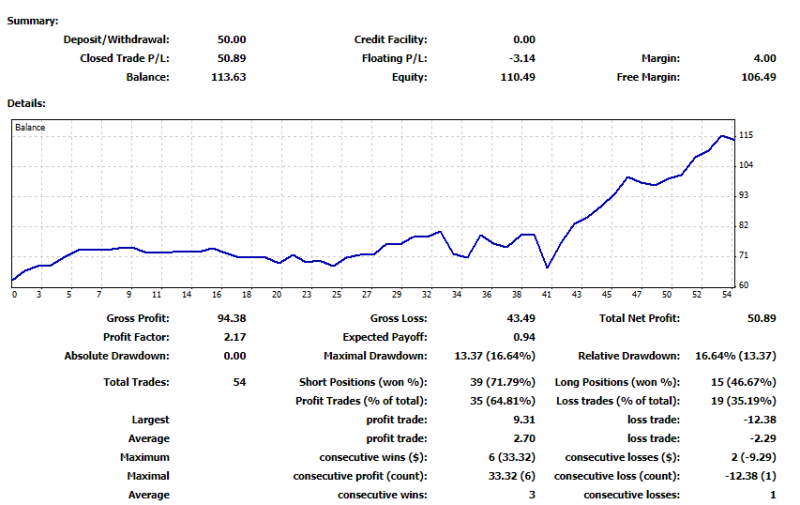Click the Gross Loss value 43.49
The image size is (800, 505).
point(518,318)
